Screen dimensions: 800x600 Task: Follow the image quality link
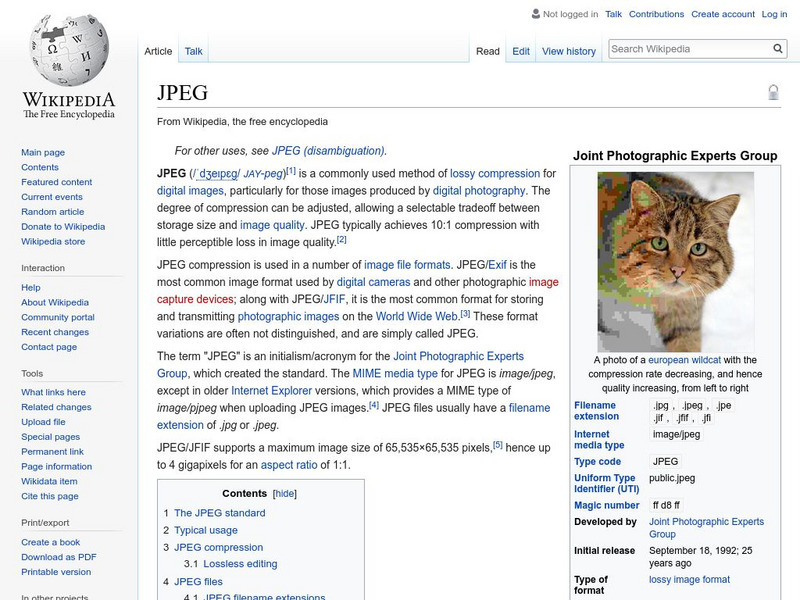point(272,225)
